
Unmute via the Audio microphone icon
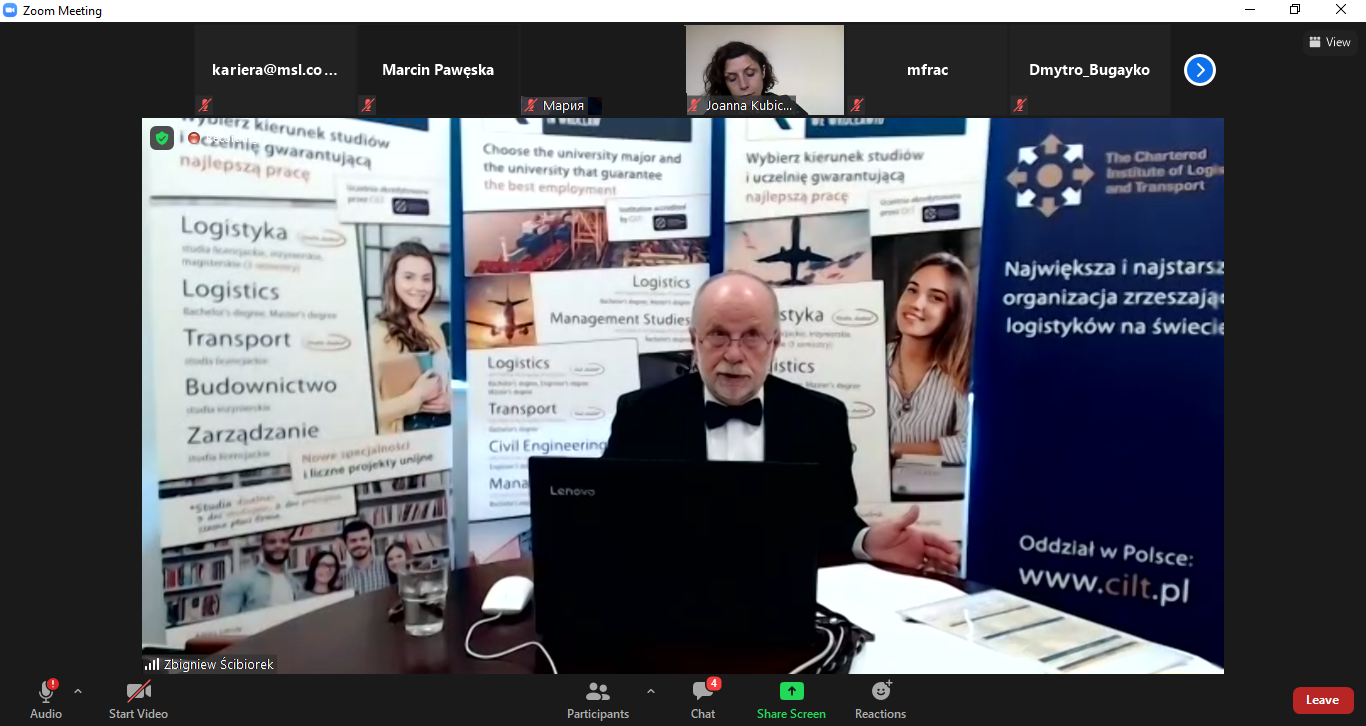46,691
